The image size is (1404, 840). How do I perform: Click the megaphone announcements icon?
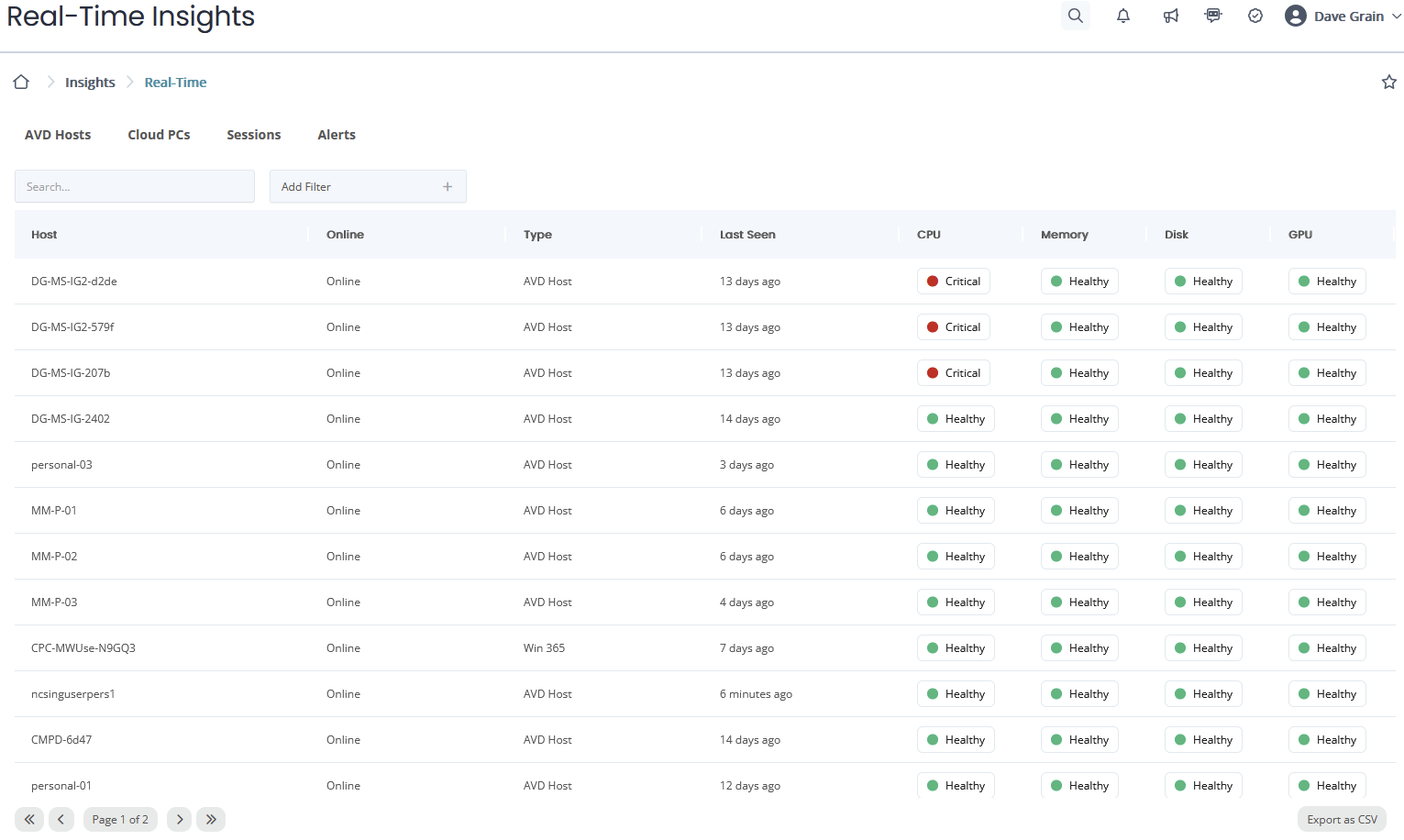[x=1171, y=16]
